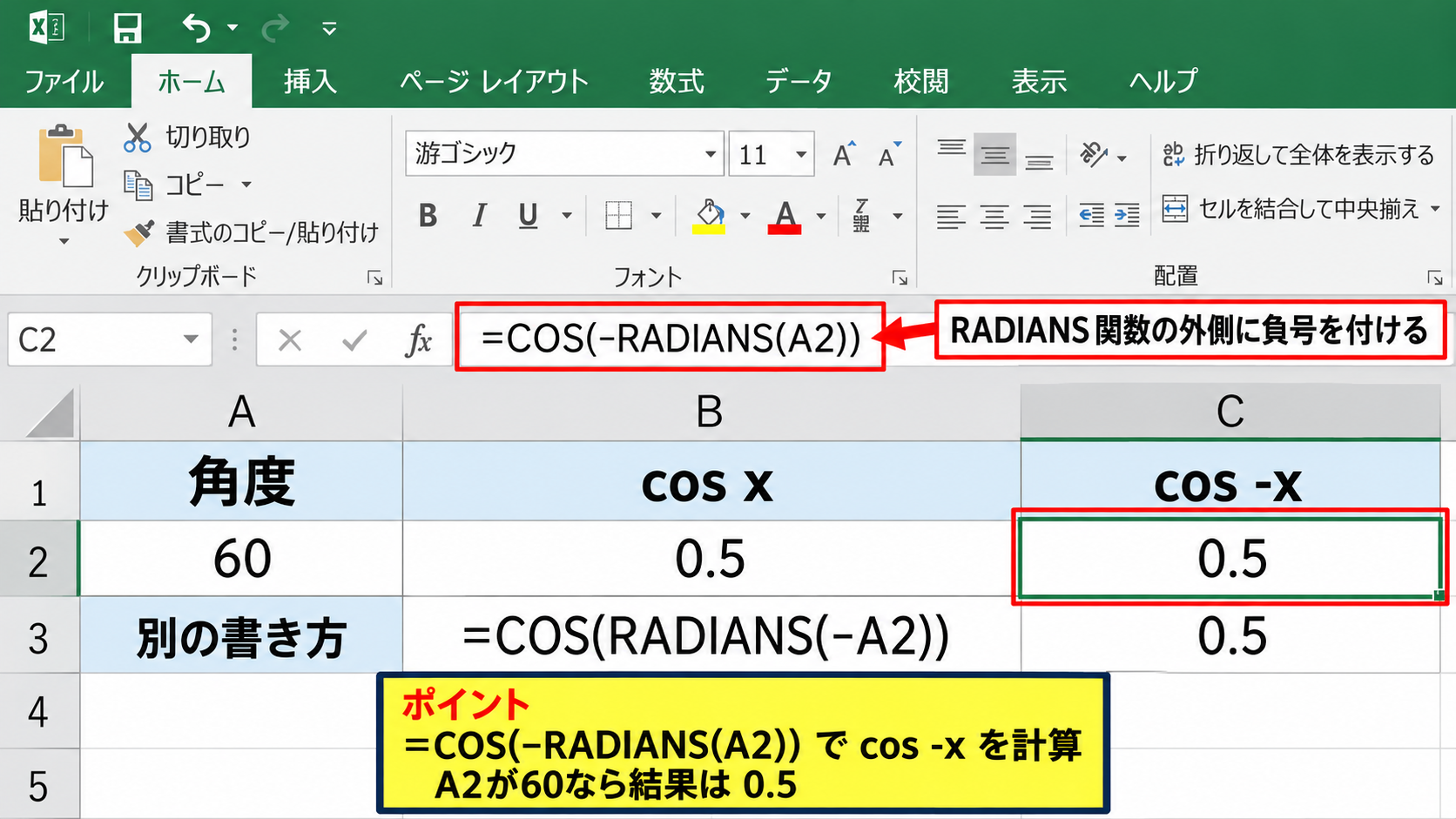Open the 表示 tab
Image resolution: width=1456 pixels, height=819 pixels.
point(1039,82)
